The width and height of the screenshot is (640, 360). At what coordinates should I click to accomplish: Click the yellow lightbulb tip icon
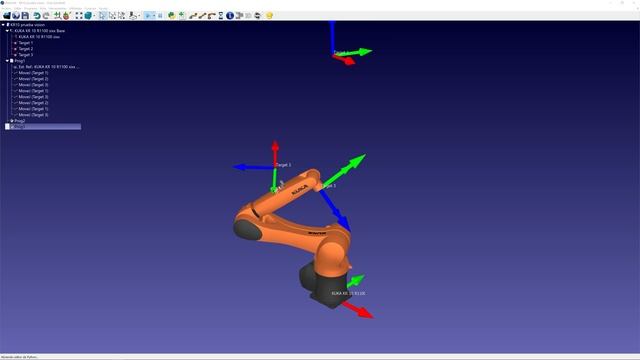269,16
